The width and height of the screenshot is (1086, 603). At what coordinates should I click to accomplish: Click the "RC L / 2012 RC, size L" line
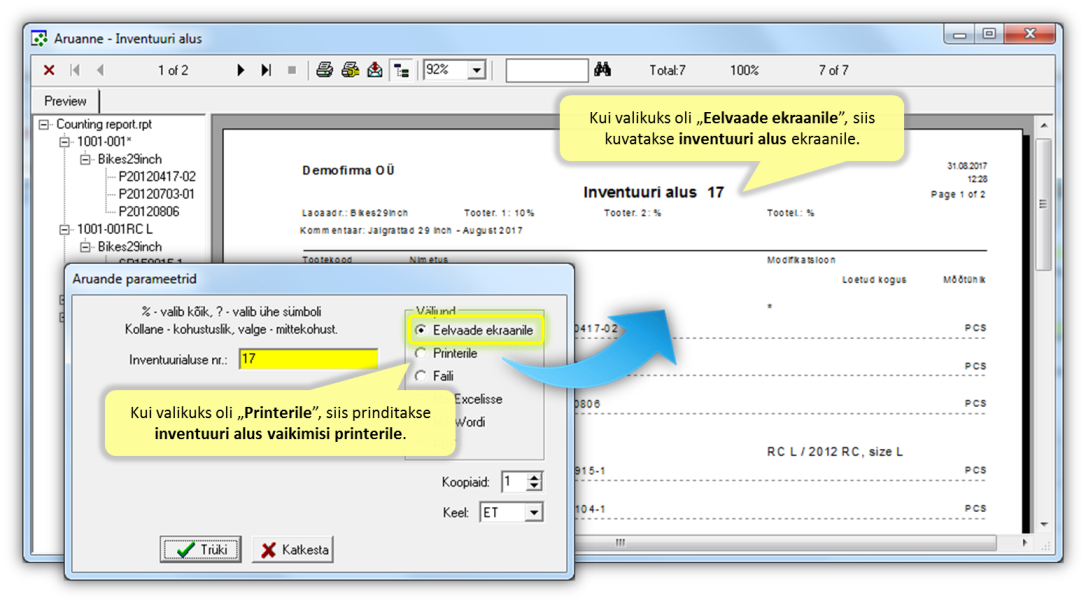click(x=835, y=451)
